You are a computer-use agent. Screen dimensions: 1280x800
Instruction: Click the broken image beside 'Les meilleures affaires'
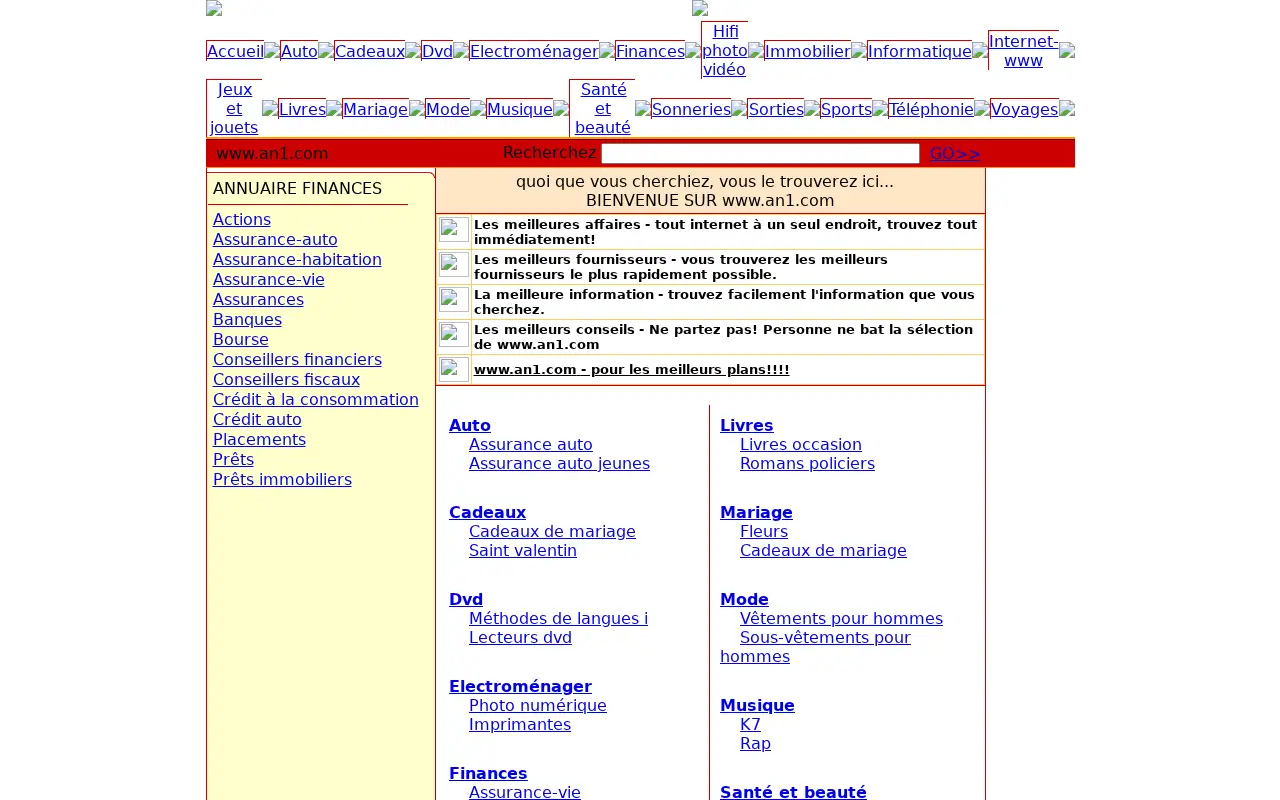point(454,230)
